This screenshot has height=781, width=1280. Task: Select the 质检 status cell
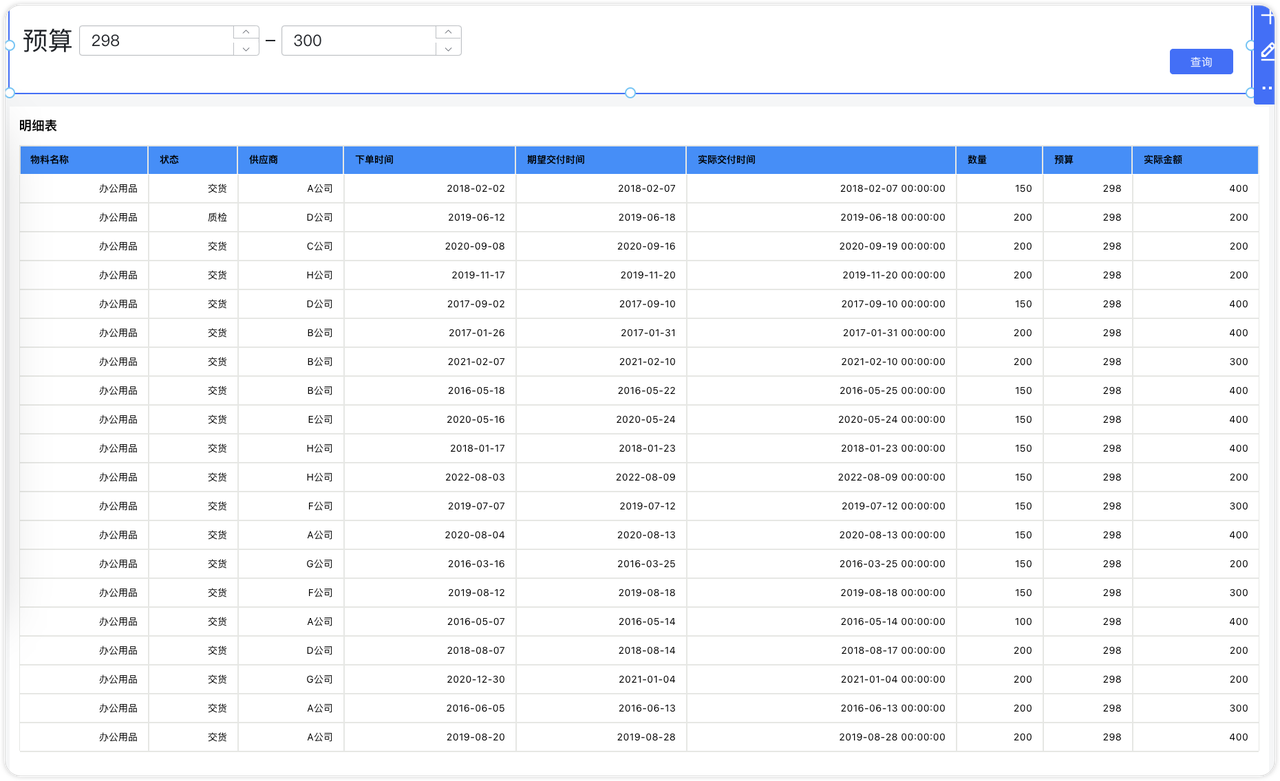click(193, 217)
